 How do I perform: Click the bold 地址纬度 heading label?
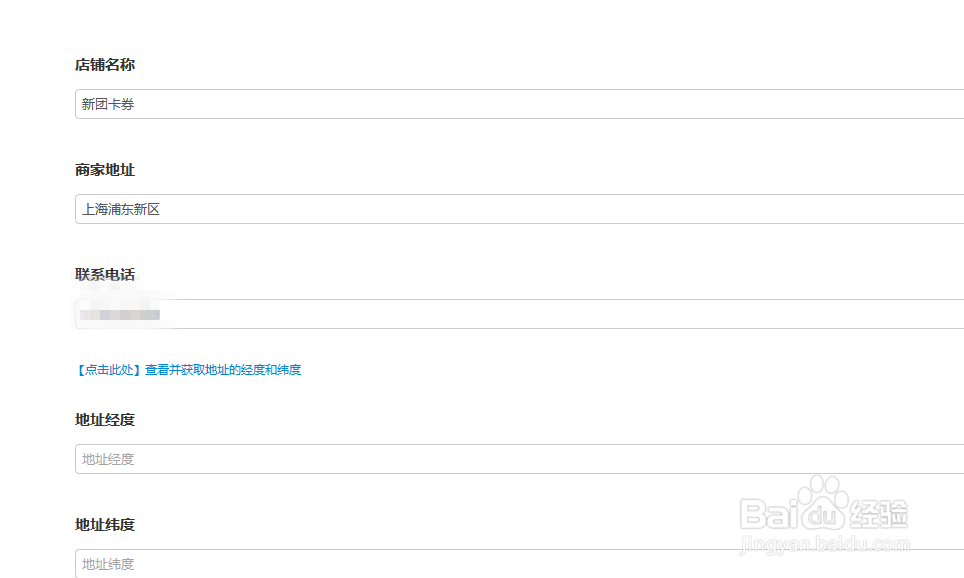(105, 525)
